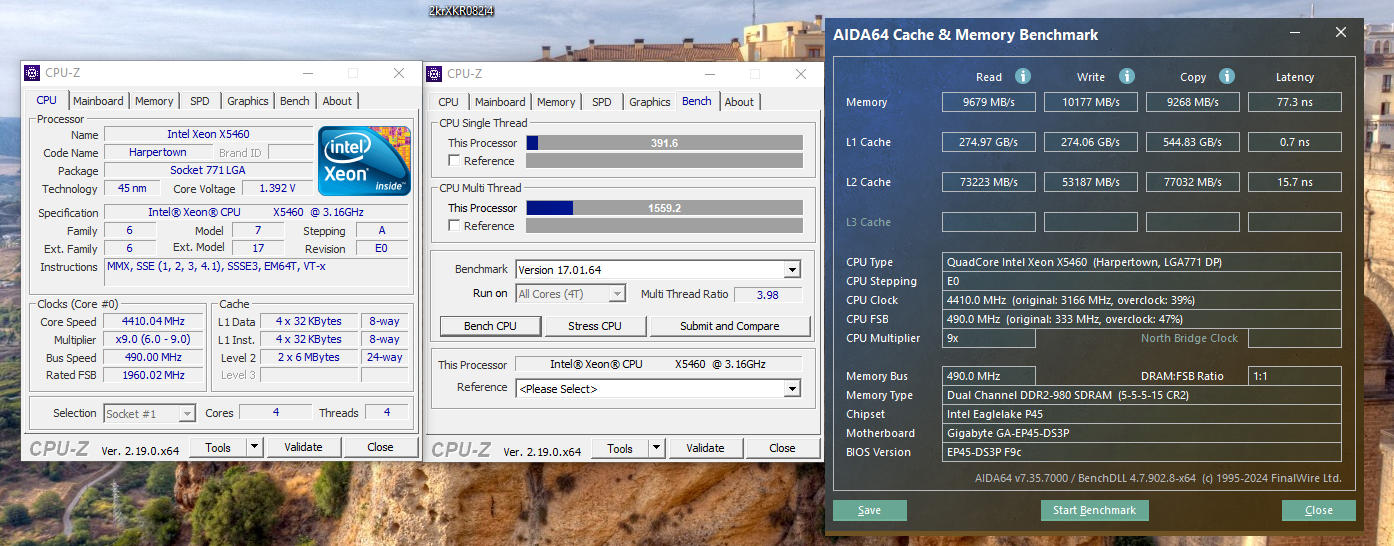Click Start Benchmark in AIDA64
The height and width of the screenshot is (546, 1394).
[x=1095, y=510]
